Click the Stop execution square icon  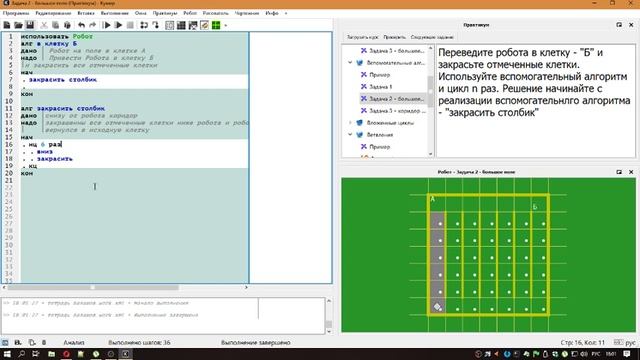(x=130, y=25)
